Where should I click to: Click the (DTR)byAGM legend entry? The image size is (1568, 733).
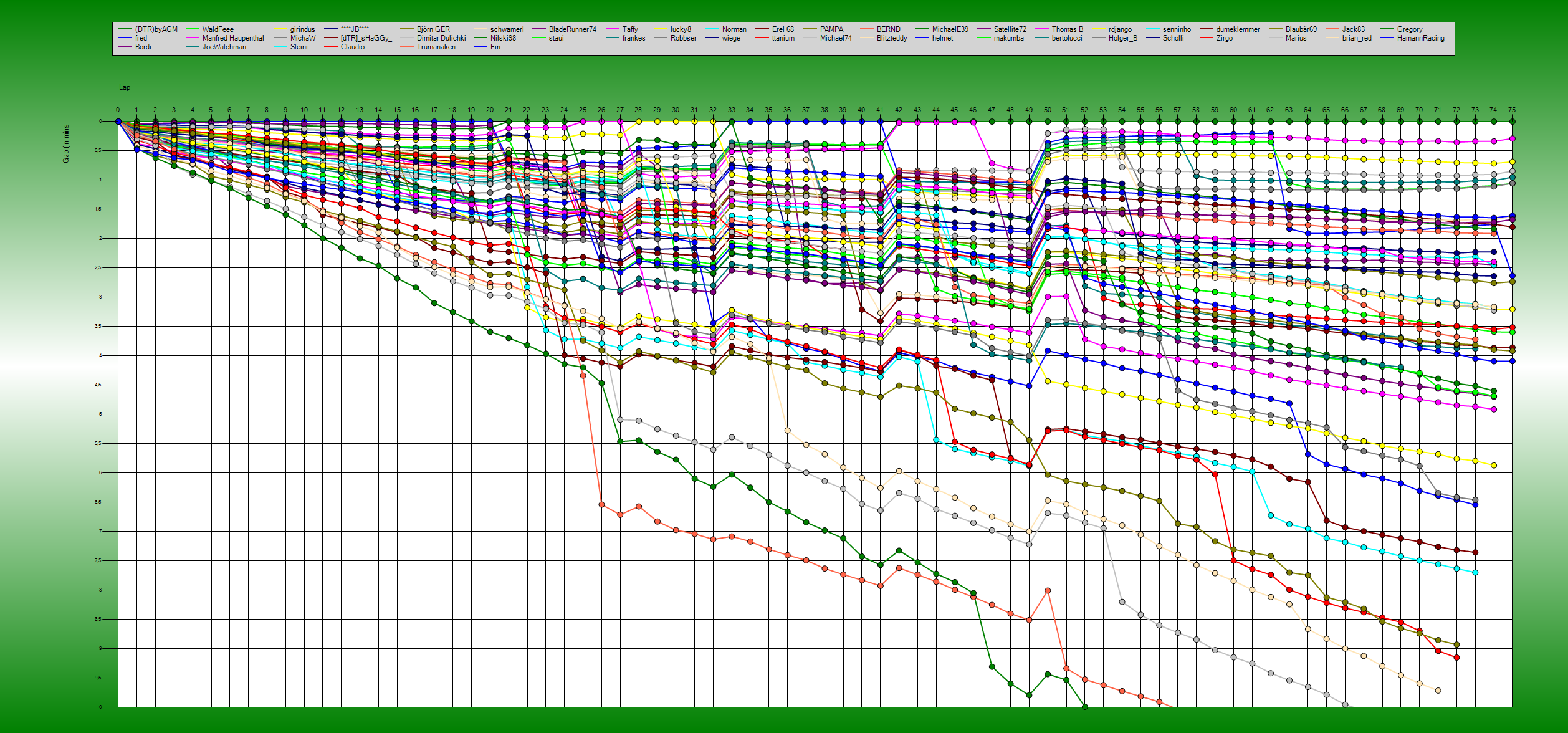tap(156, 29)
